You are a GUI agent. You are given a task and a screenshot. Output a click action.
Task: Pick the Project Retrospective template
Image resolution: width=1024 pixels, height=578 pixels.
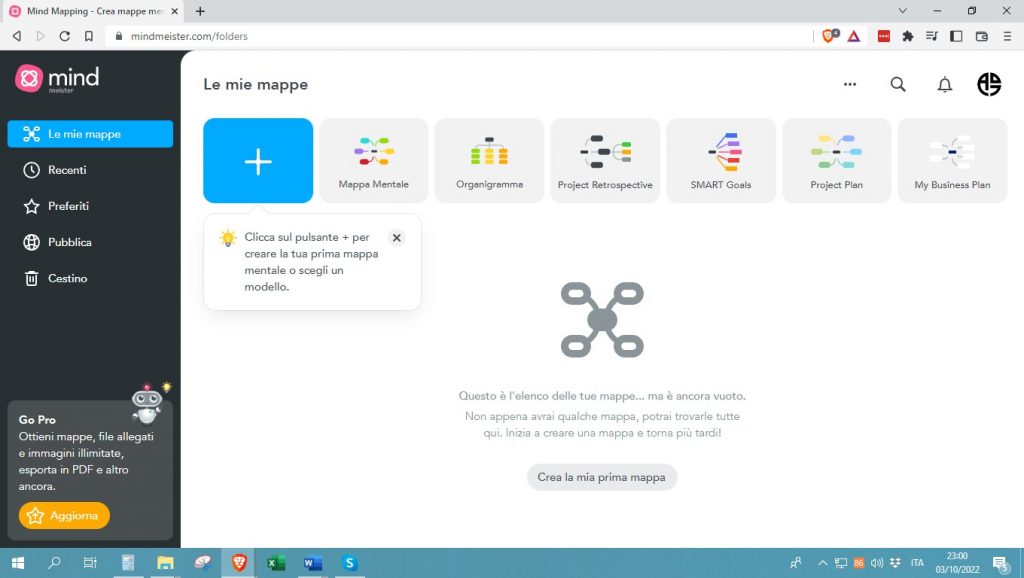click(605, 161)
